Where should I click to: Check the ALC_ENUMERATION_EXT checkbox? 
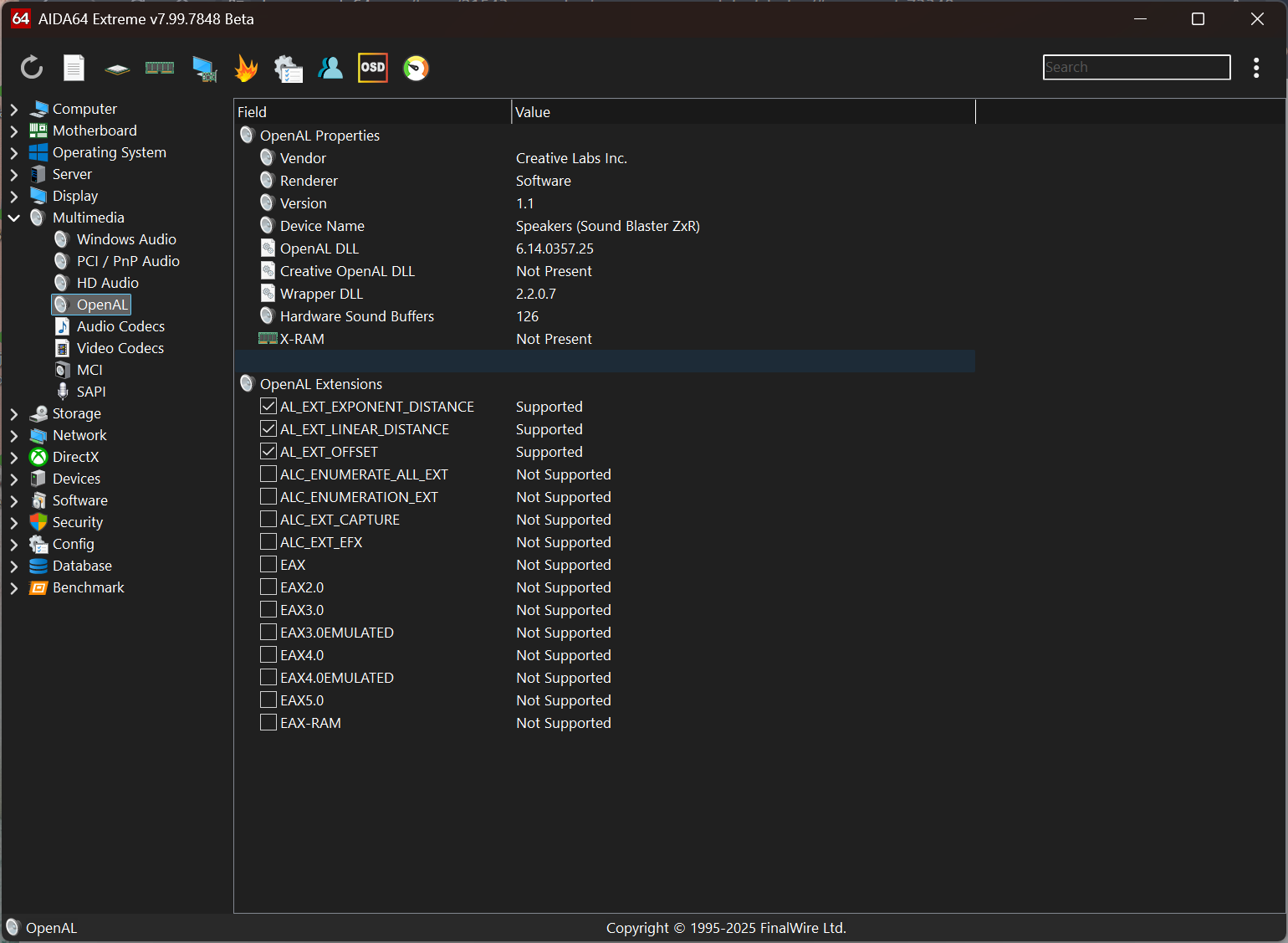point(268,497)
